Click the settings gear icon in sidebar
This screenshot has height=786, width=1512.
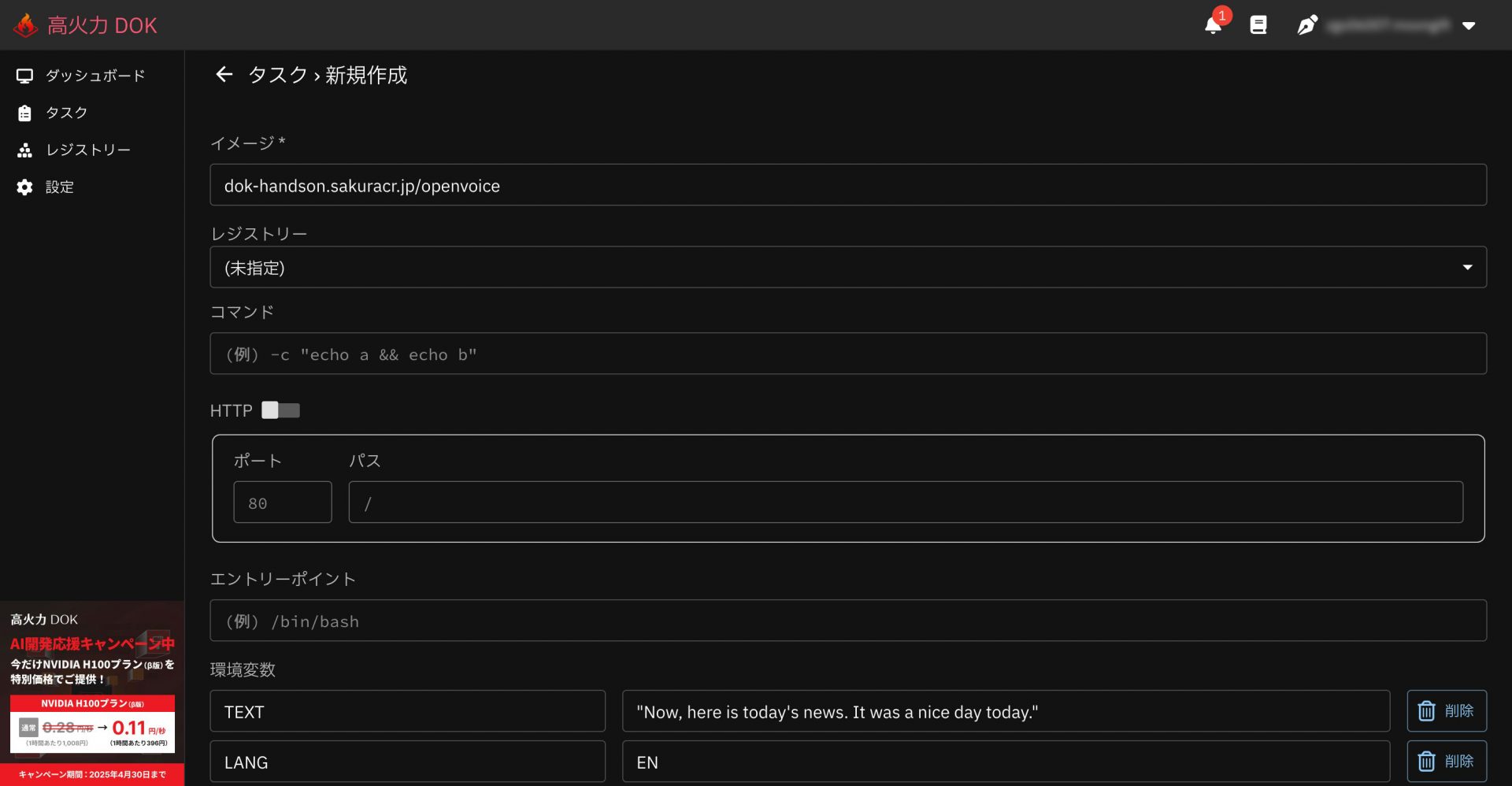click(24, 187)
